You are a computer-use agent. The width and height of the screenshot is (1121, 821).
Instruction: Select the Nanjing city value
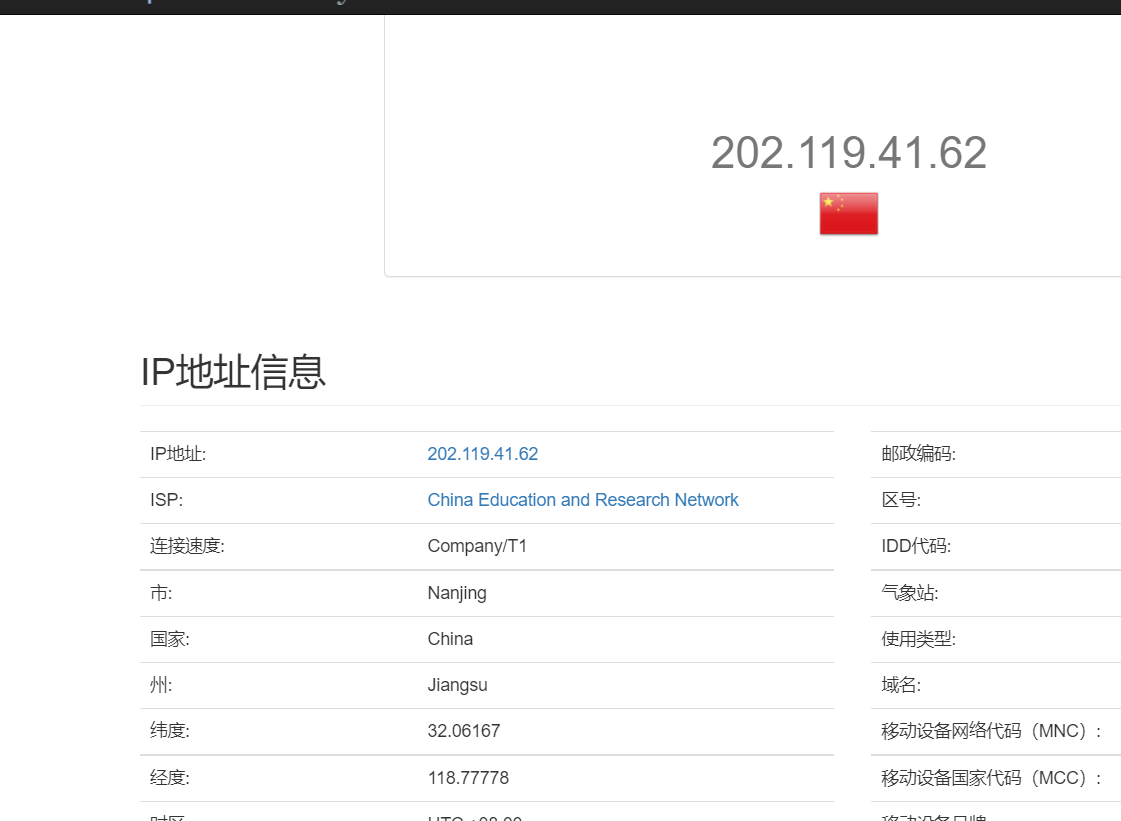456,593
